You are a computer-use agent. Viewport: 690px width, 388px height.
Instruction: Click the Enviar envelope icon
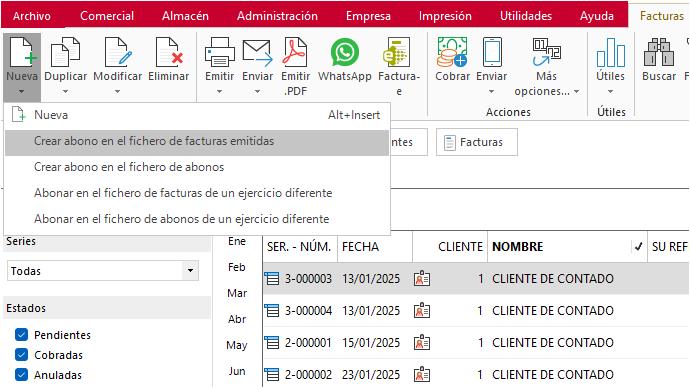tap(257, 53)
